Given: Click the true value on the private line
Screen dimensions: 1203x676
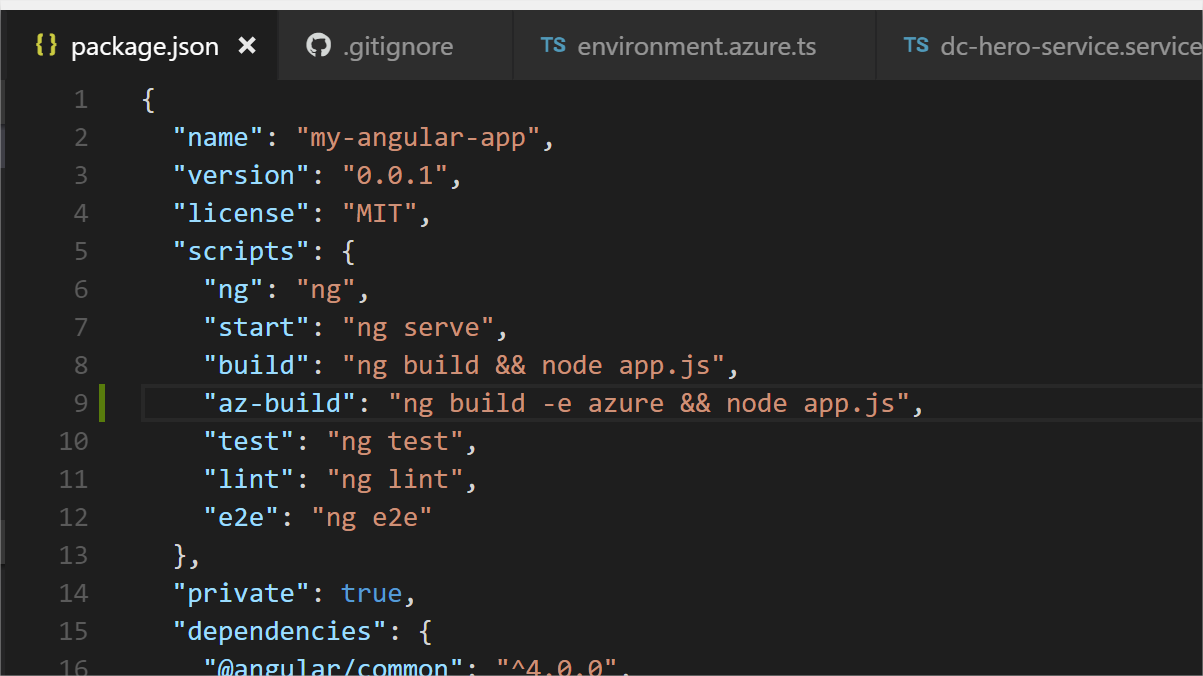Looking at the screenshot, I should (x=371, y=592).
